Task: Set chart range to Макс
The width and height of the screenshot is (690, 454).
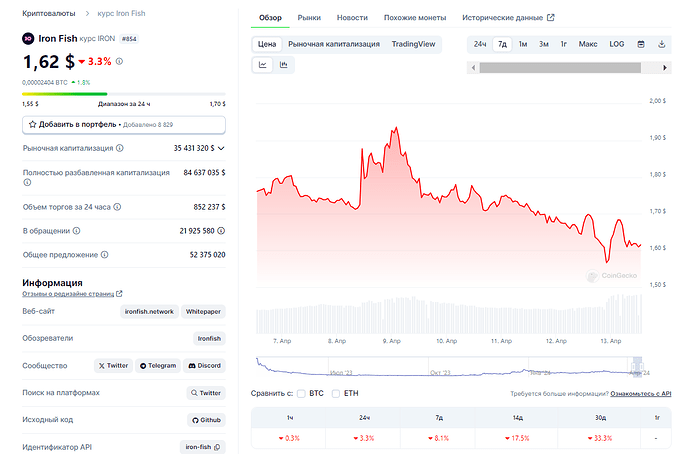Action: click(588, 44)
